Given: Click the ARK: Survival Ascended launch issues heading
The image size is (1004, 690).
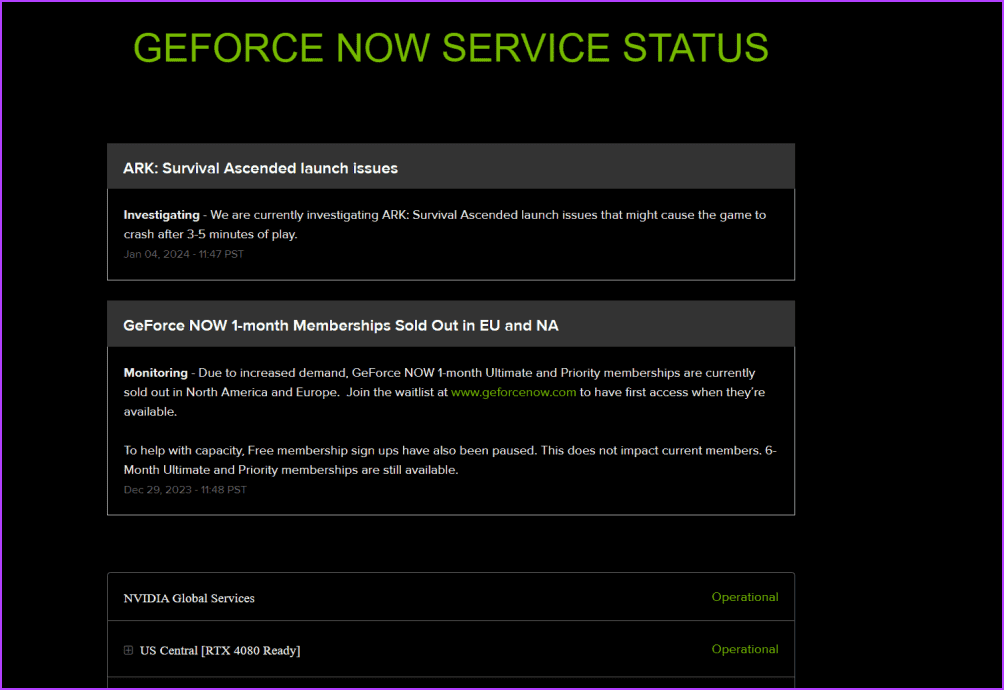Looking at the screenshot, I should [x=260, y=168].
